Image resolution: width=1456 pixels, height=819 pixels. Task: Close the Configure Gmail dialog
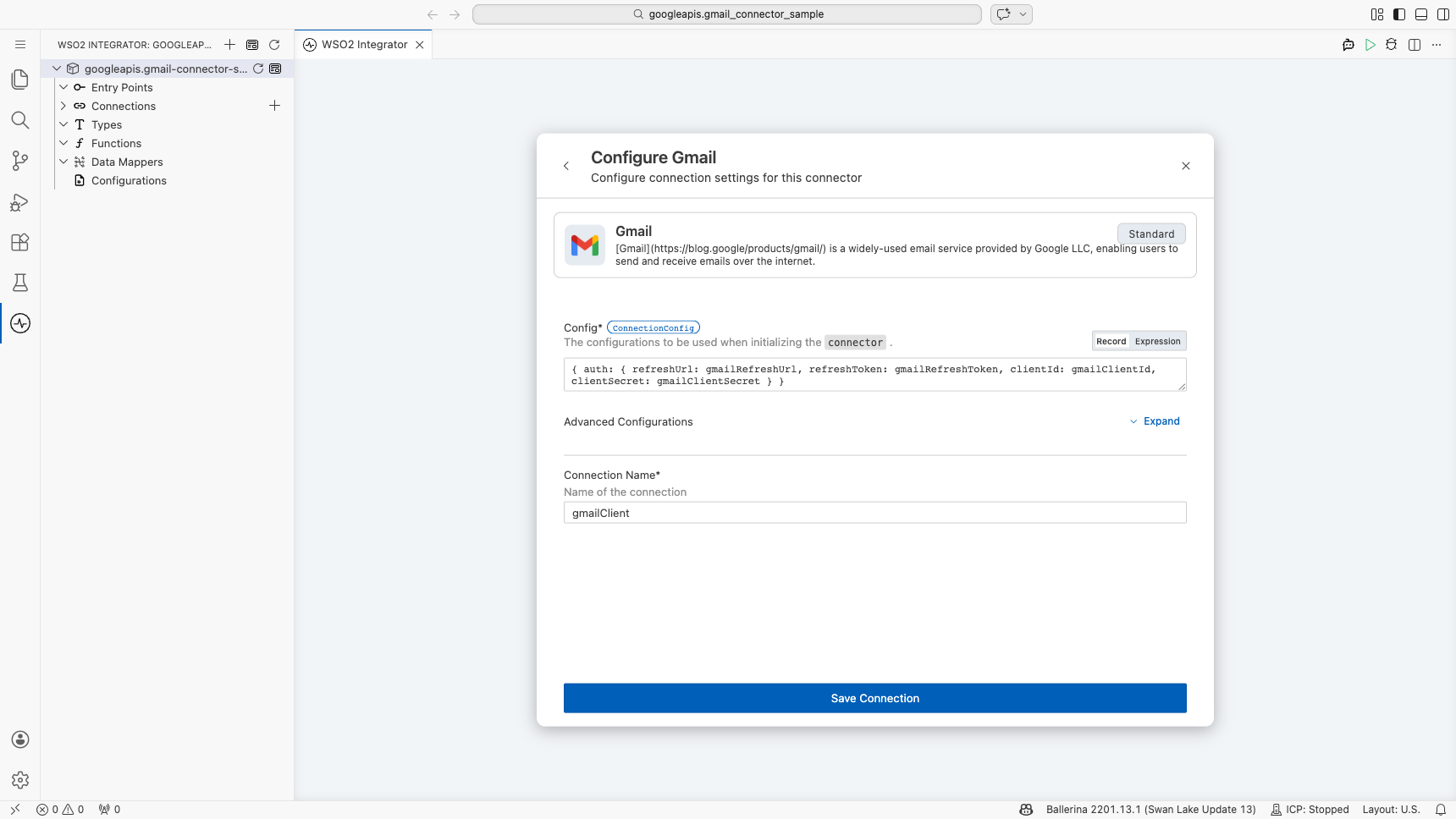click(1186, 166)
